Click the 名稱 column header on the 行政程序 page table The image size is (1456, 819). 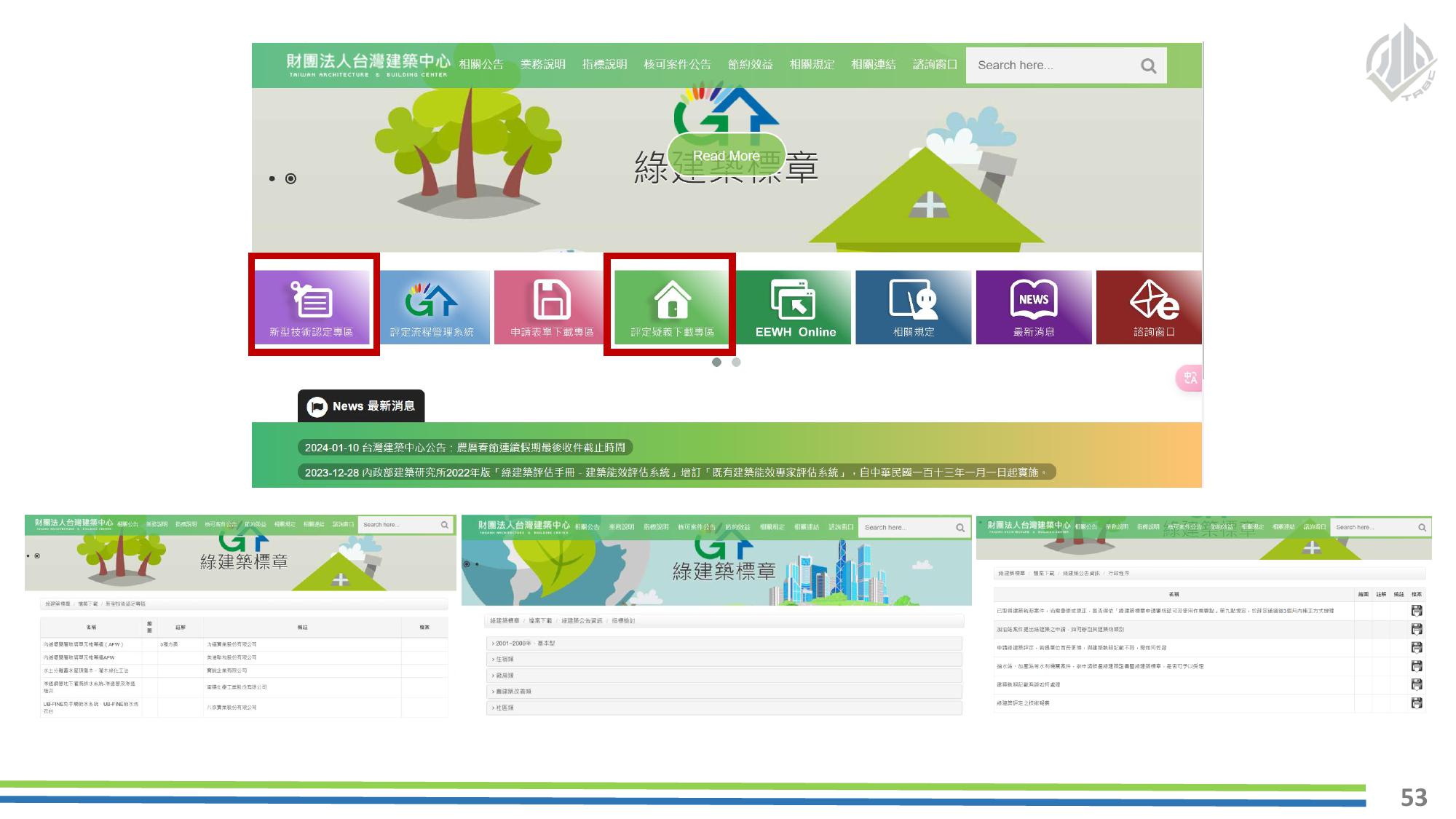(1174, 594)
